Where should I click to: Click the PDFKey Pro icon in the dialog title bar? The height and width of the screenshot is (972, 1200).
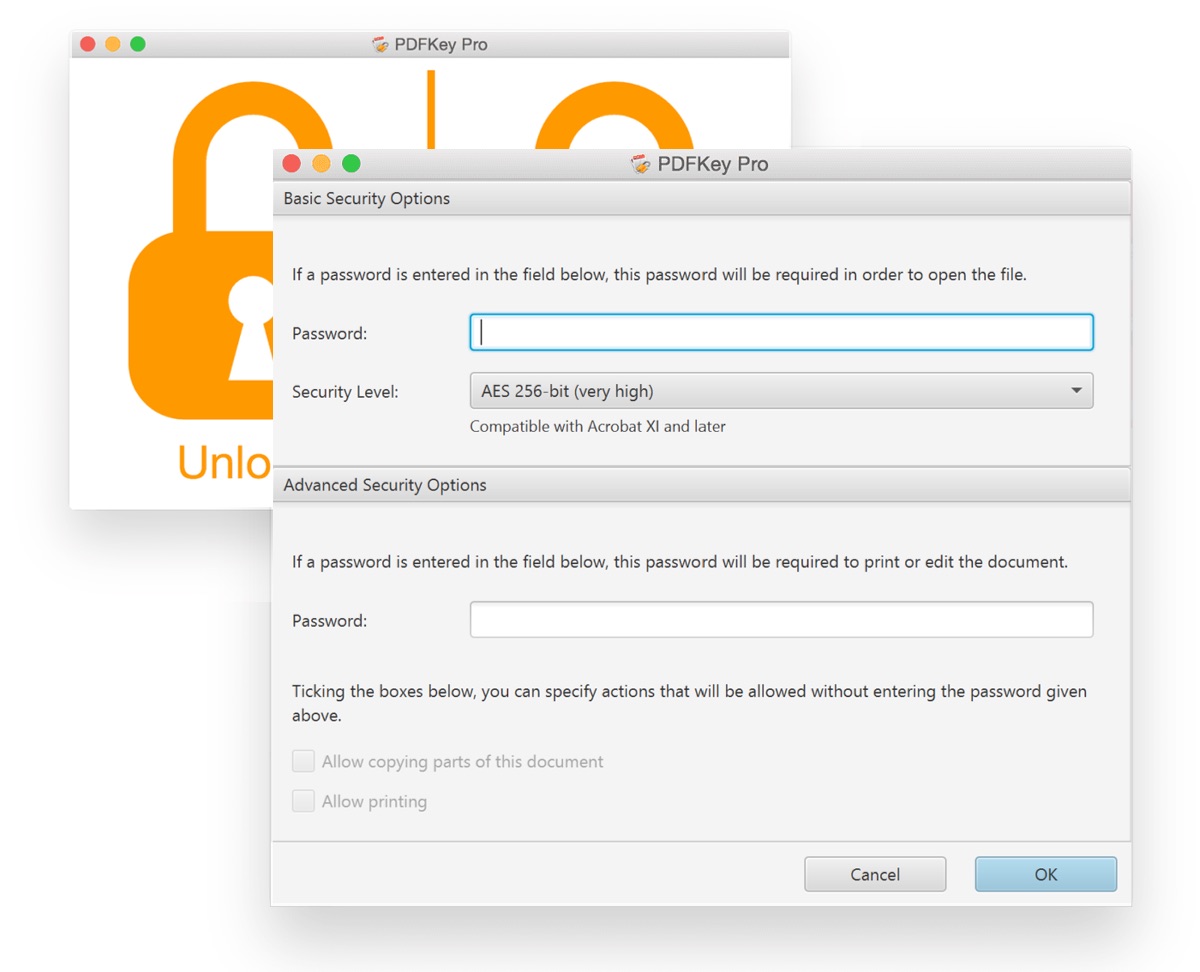[x=640, y=163]
